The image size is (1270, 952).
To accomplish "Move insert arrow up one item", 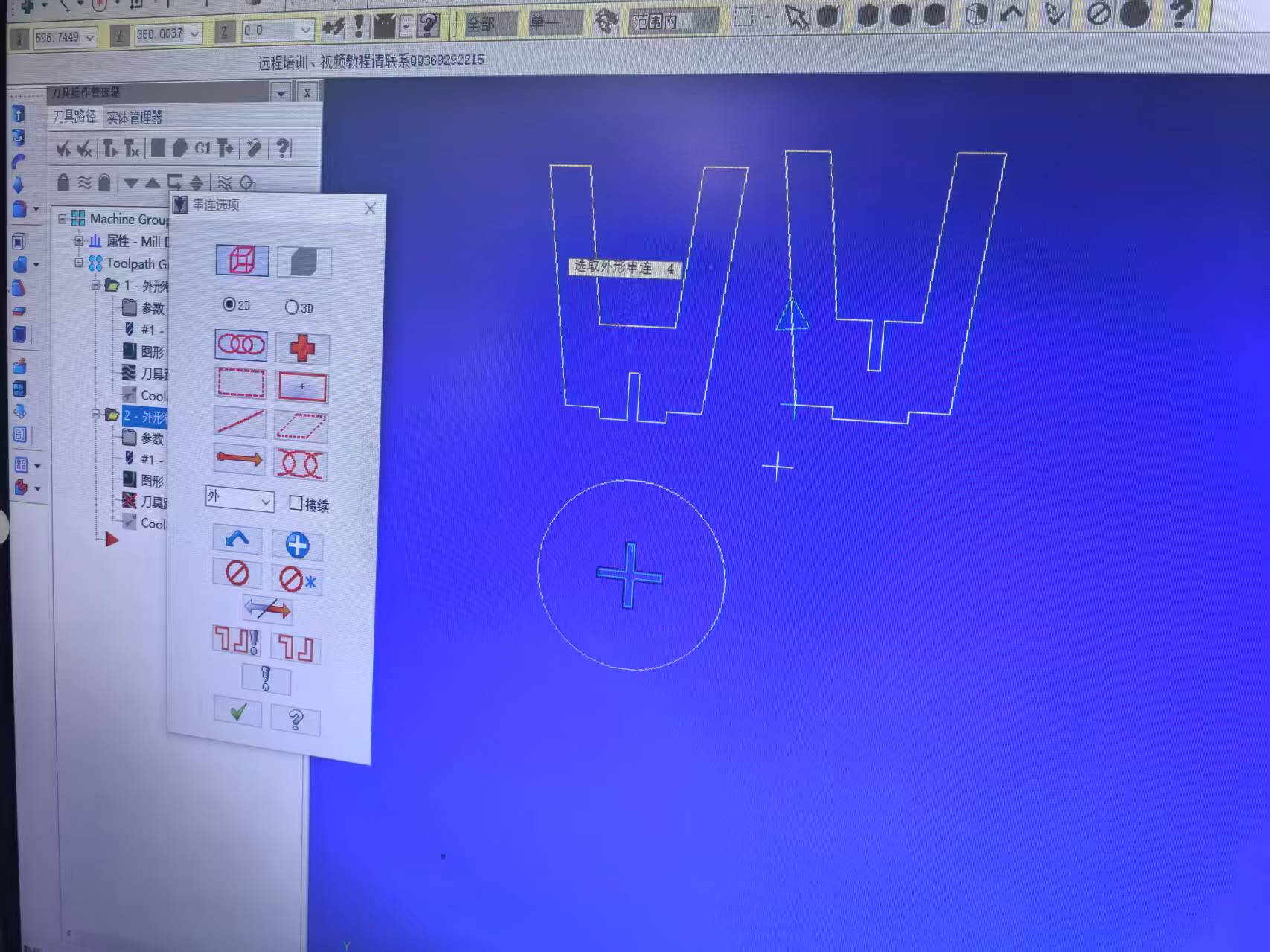I will (153, 182).
